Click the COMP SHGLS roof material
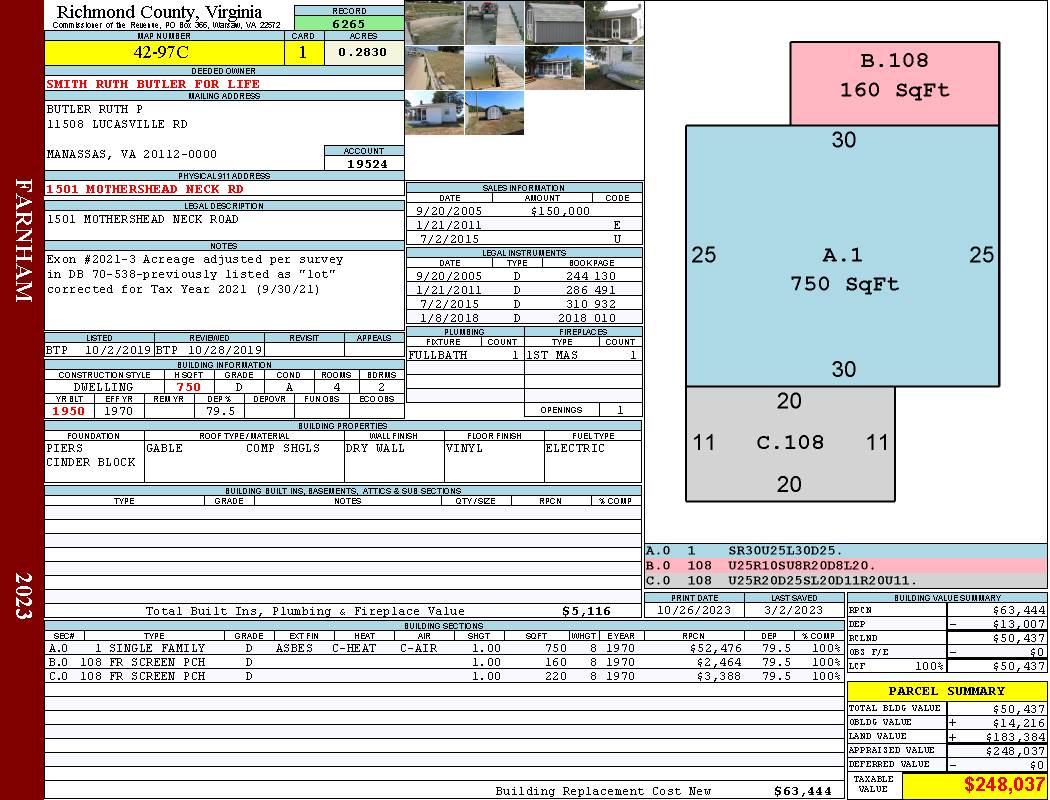Image resolution: width=1050 pixels, height=800 pixels. point(283,448)
